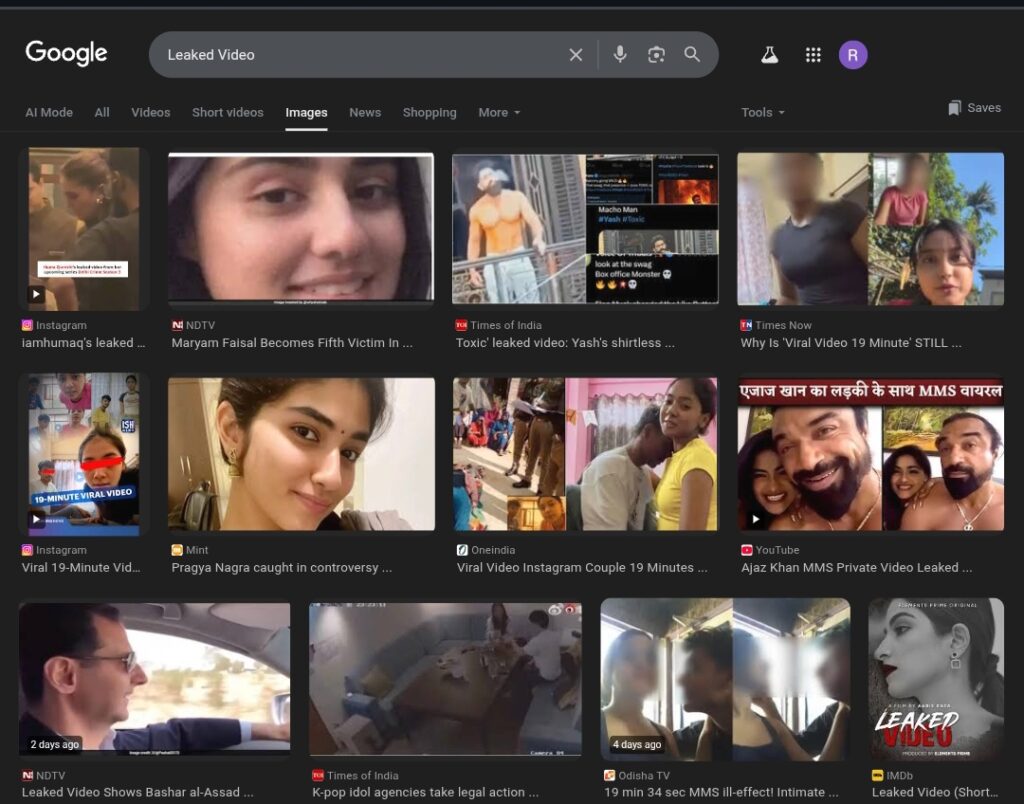Switch to the Shopping tab
Screen dimensions: 1024x804
[429, 113]
